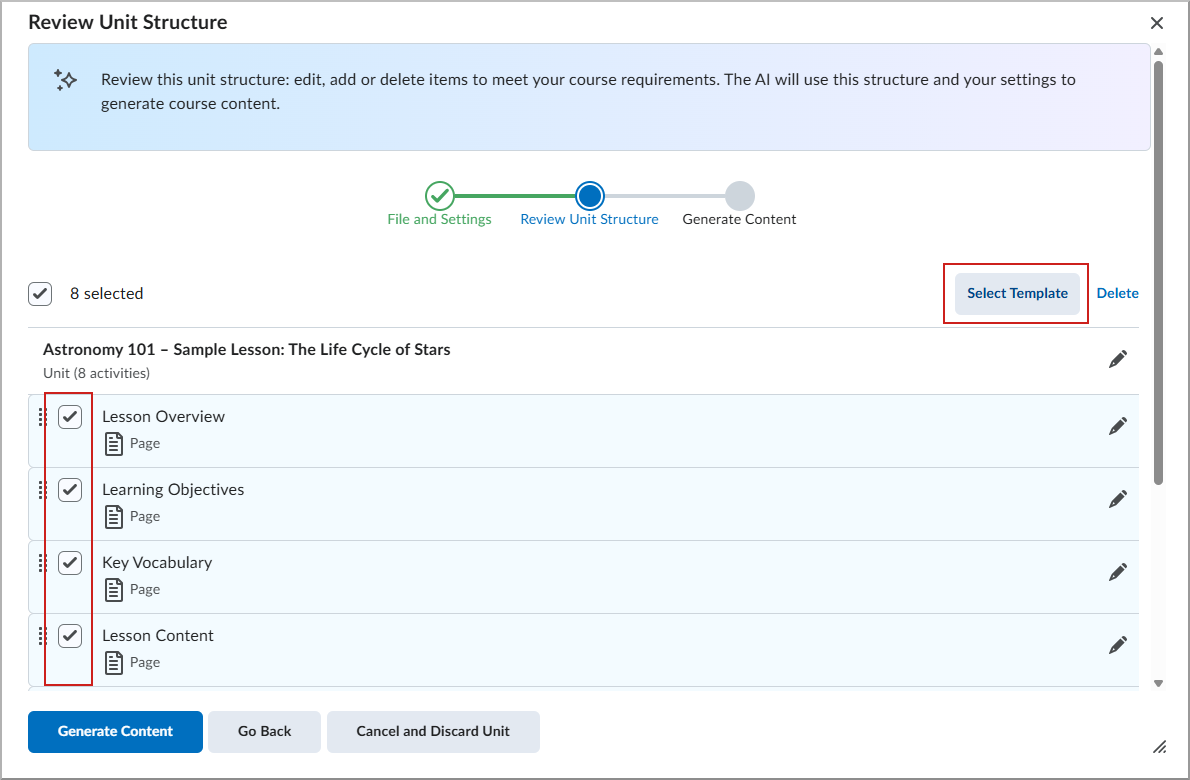The height and width of the screenshot is (780, 1190).
Task: Grab the drag handle for Key Vocabulary
Action: click(41, 562)
